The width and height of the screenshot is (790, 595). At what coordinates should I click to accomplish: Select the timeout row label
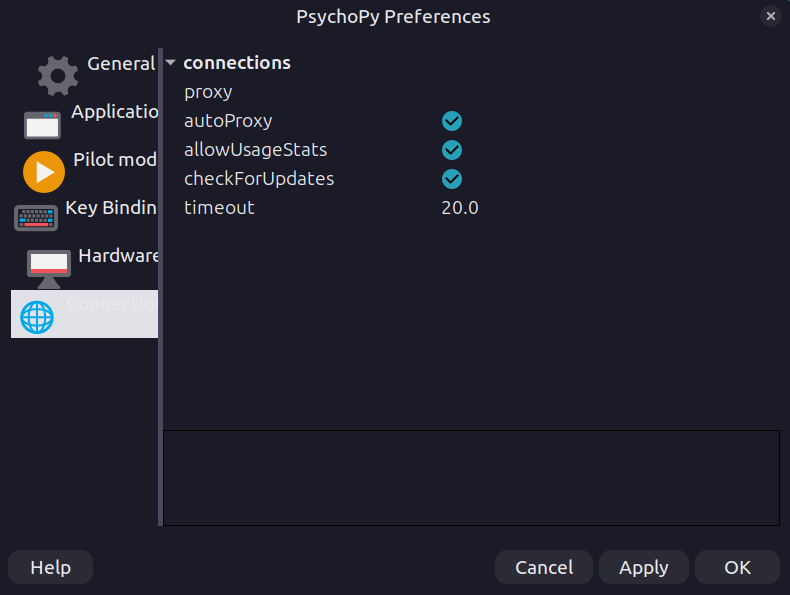pyautogui.click(x=219, y=208)
